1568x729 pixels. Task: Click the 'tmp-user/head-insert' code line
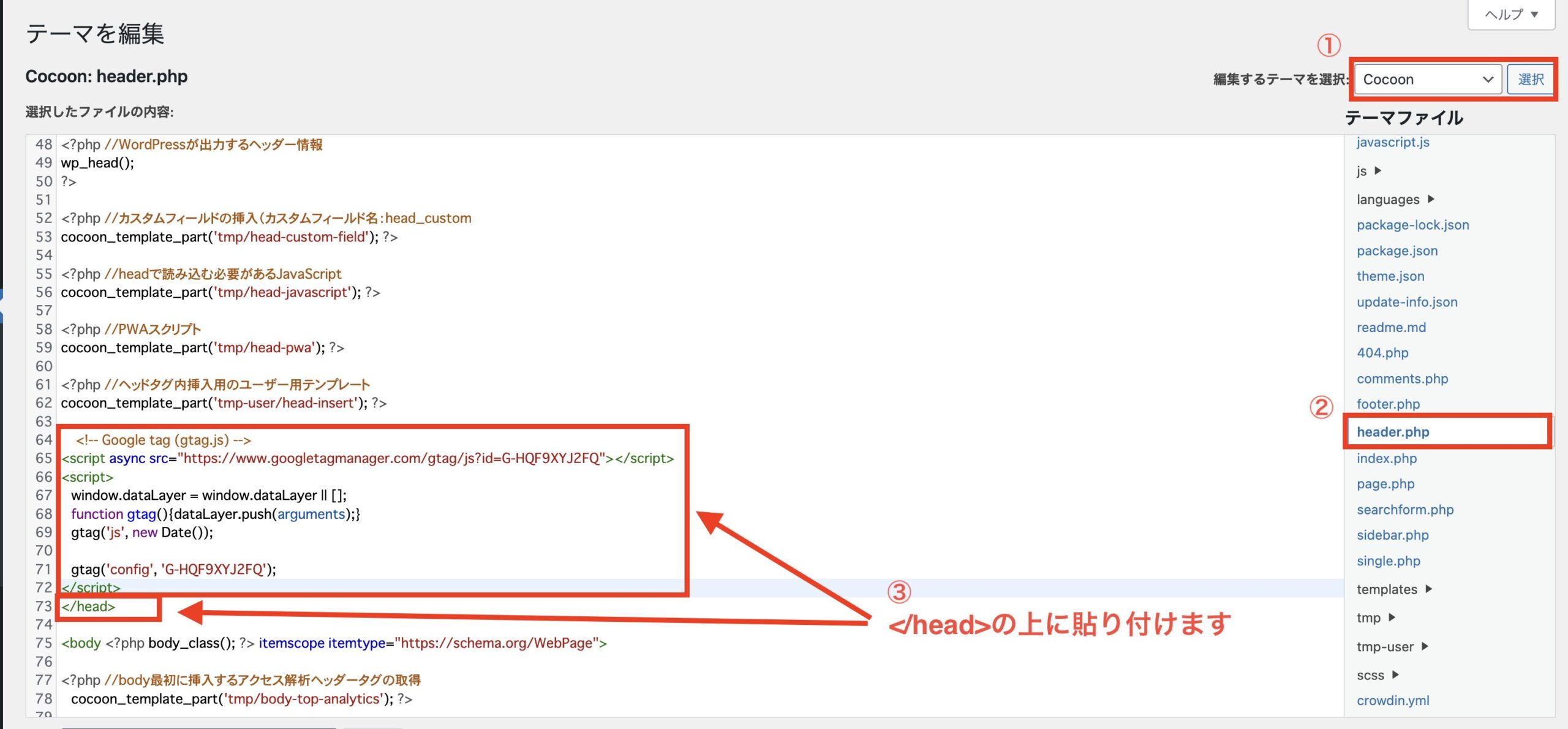pyautogui.click(x=224, y=403)
